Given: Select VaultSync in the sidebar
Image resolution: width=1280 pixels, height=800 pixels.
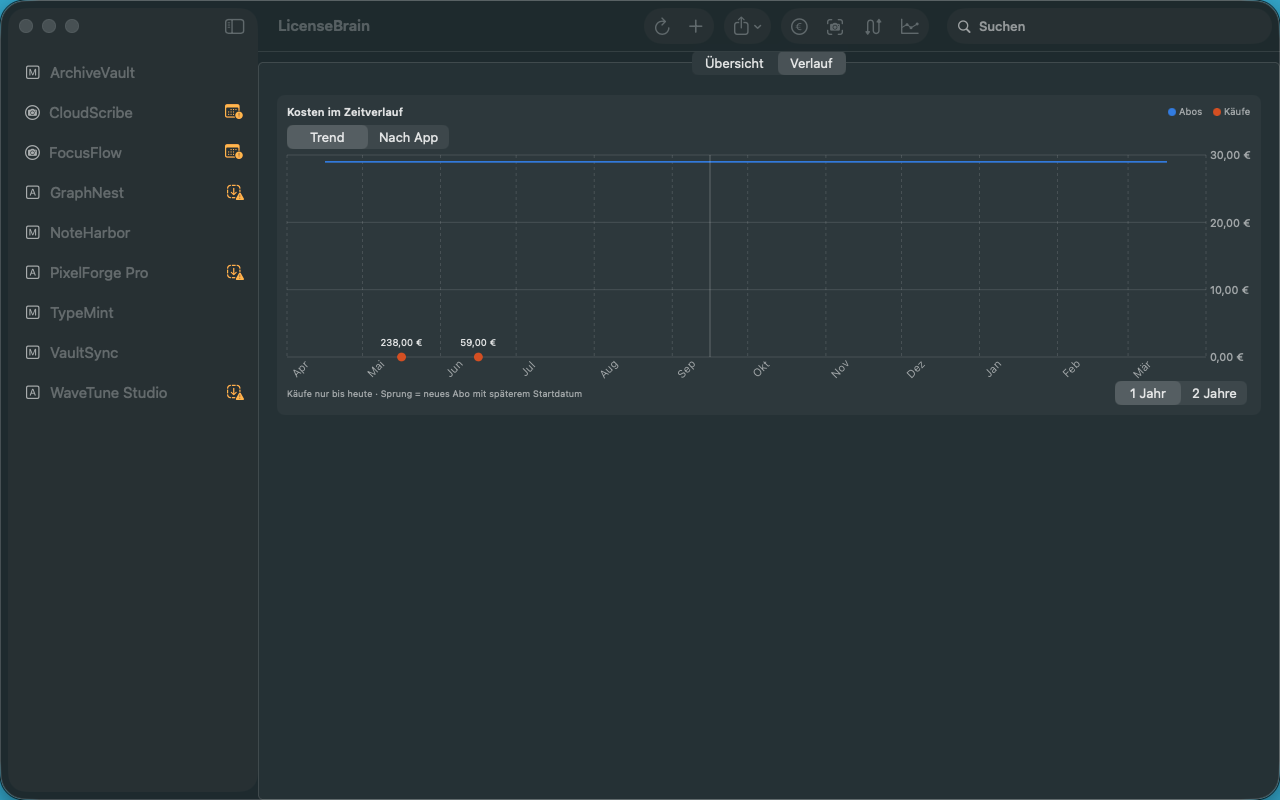Looking at the screenshot, I should click(x=132, y=353).
